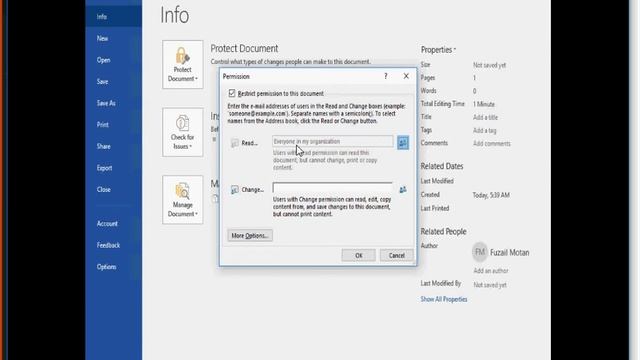The width and height of the screenshot is (640, 360).
Task: Click the Protect Document heading text
Action: point(244,49)
